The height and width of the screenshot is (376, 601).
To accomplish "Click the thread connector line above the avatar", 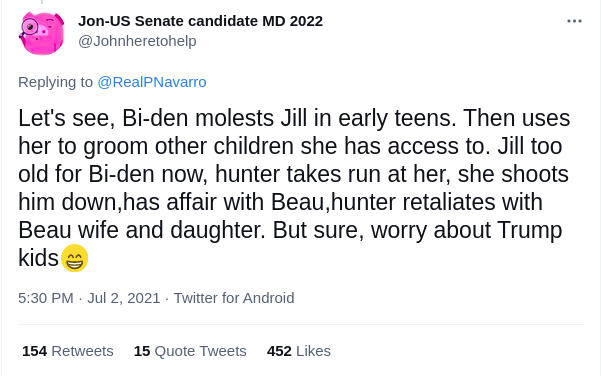I will (42, 2).
